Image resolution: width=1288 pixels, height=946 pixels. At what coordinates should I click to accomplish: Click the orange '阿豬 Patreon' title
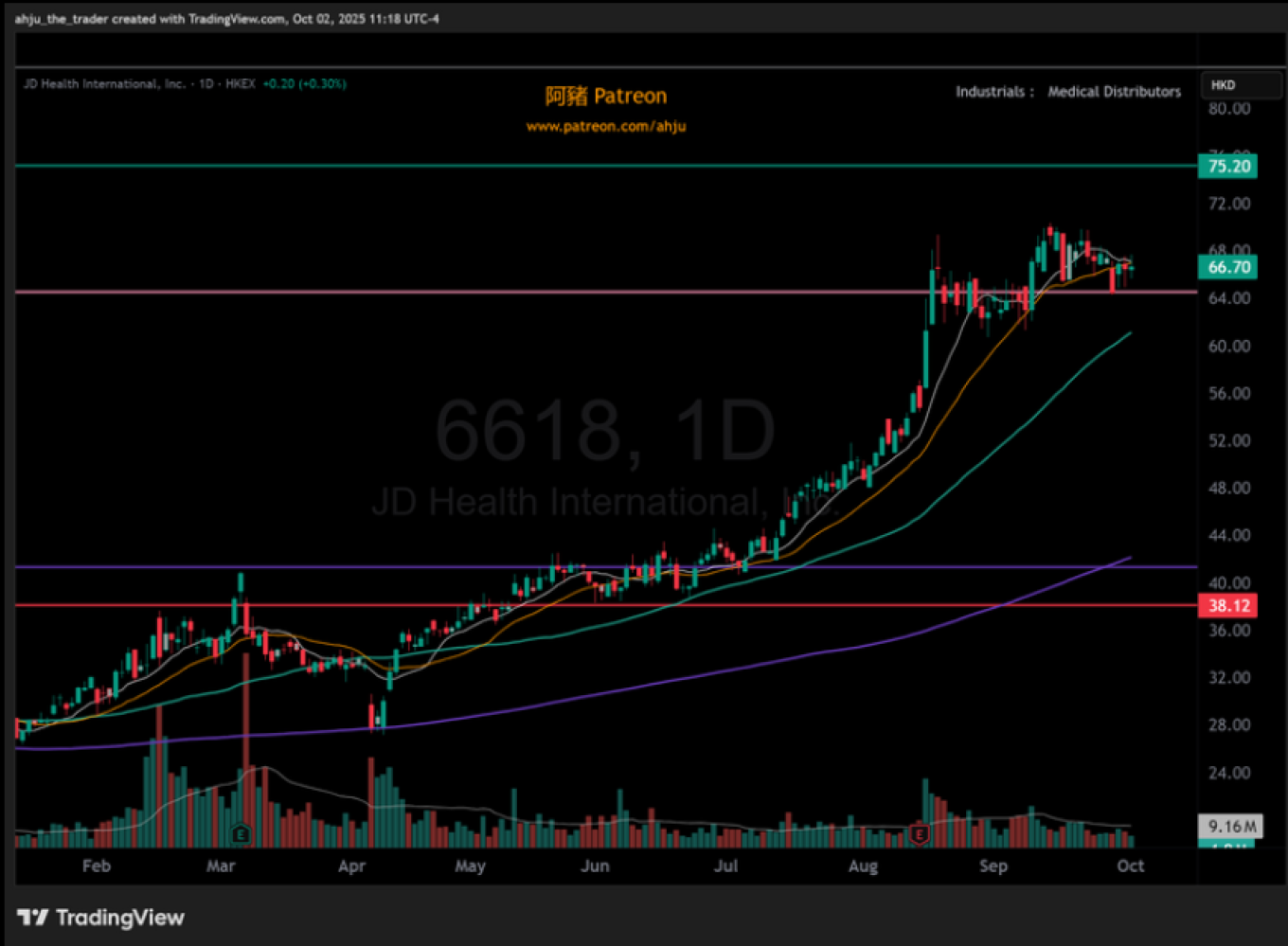tap(606, 96)
